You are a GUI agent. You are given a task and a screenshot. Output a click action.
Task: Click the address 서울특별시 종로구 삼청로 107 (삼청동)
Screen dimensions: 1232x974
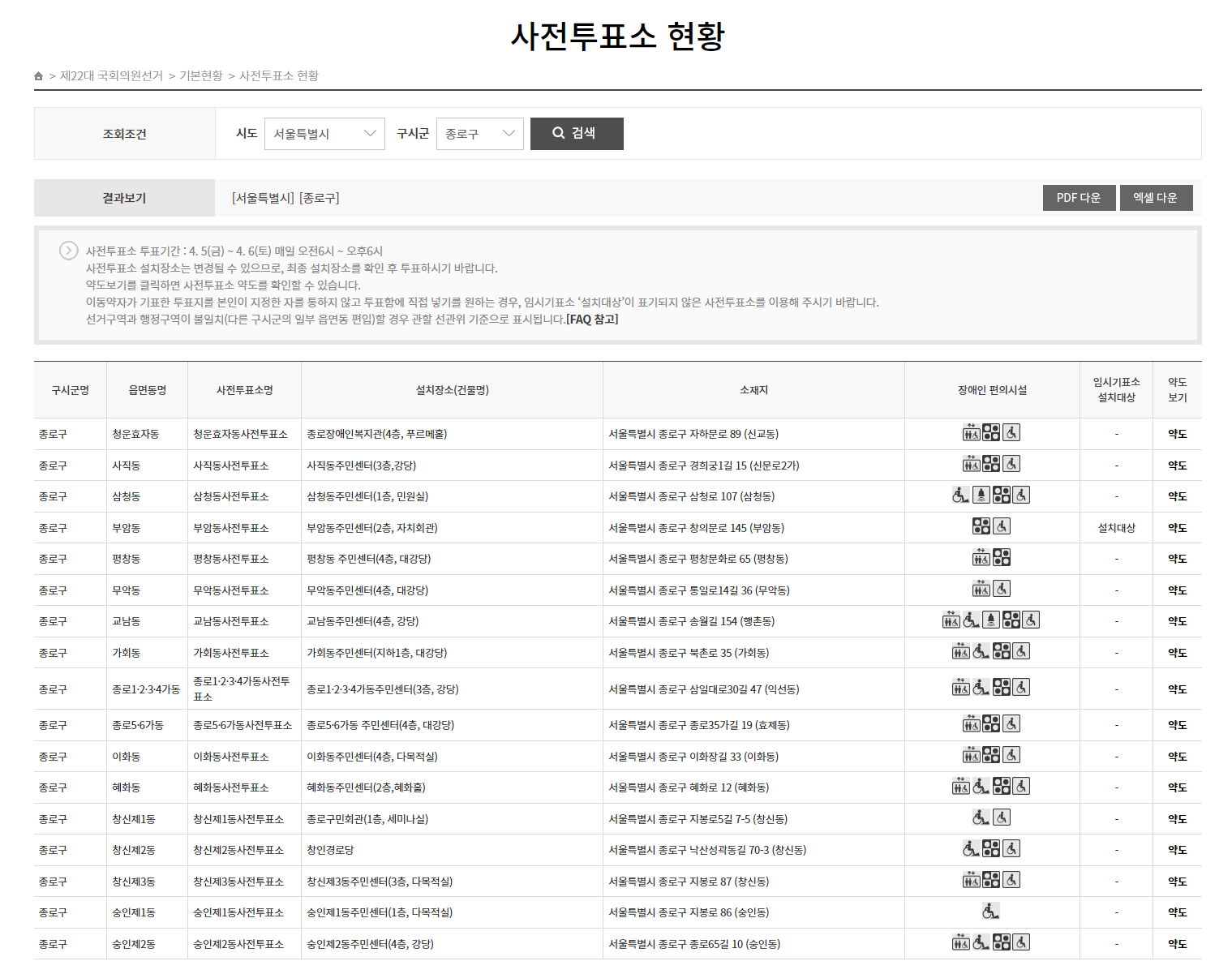tap(691, 496)
